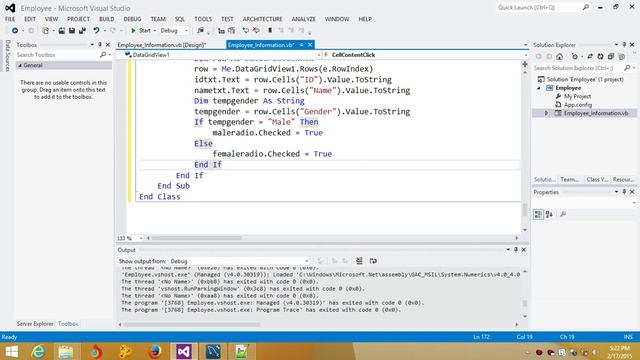Click the Solution Explorer search magnifier icon
This screenshot has height=360, width=640.
pyautogui.click(x=627, y=68)
